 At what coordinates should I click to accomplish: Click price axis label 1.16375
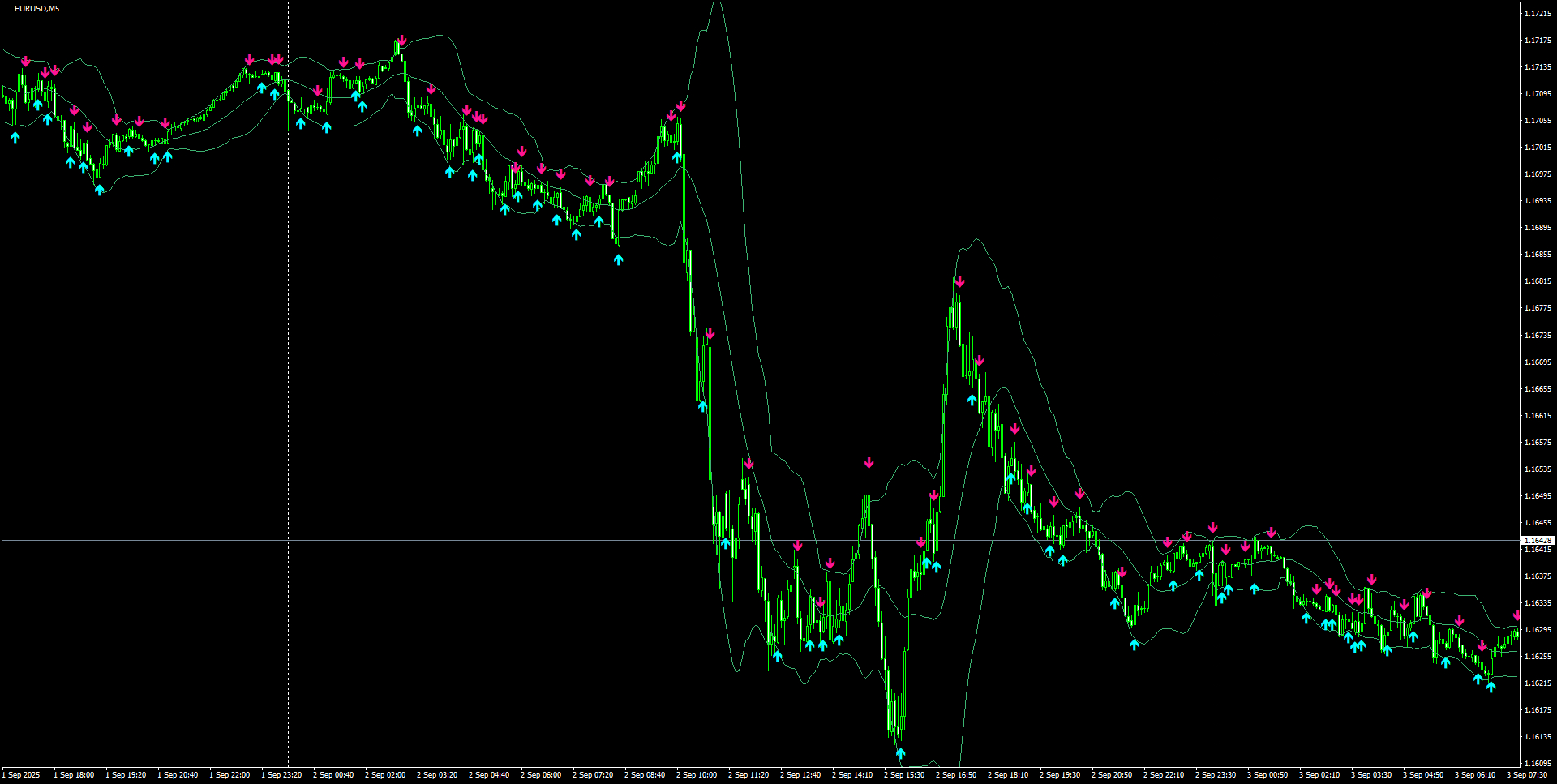click(x=1538, y=576)
